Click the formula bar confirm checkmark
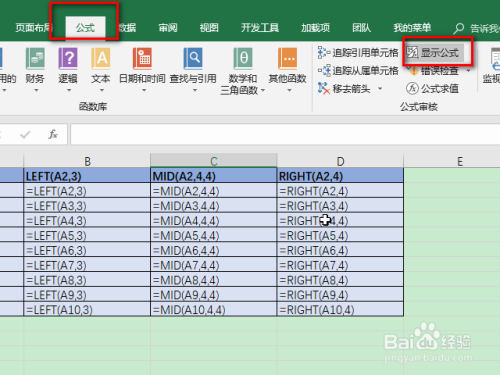 click(x=25, y=134)
